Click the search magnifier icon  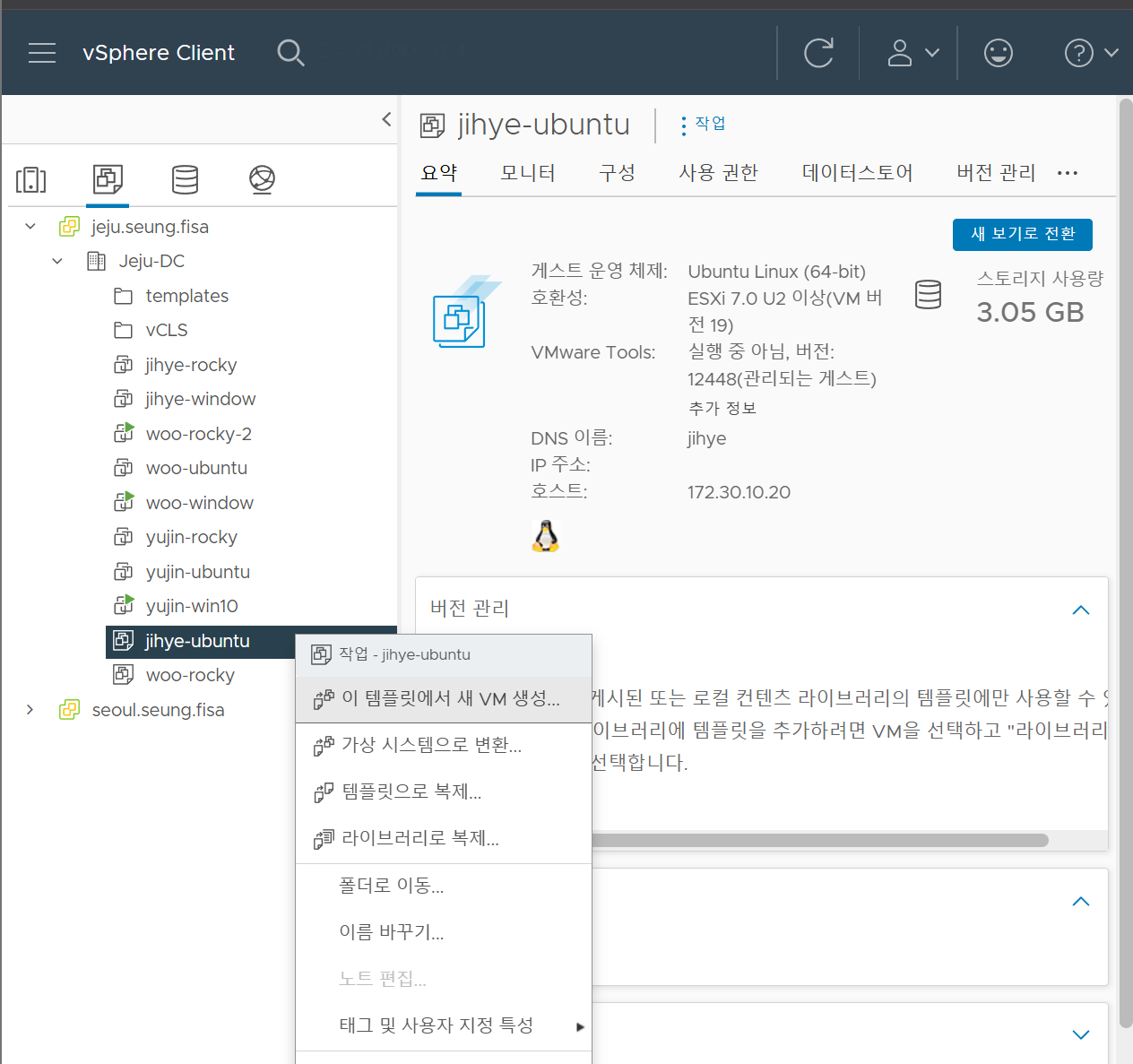[290, 53]
